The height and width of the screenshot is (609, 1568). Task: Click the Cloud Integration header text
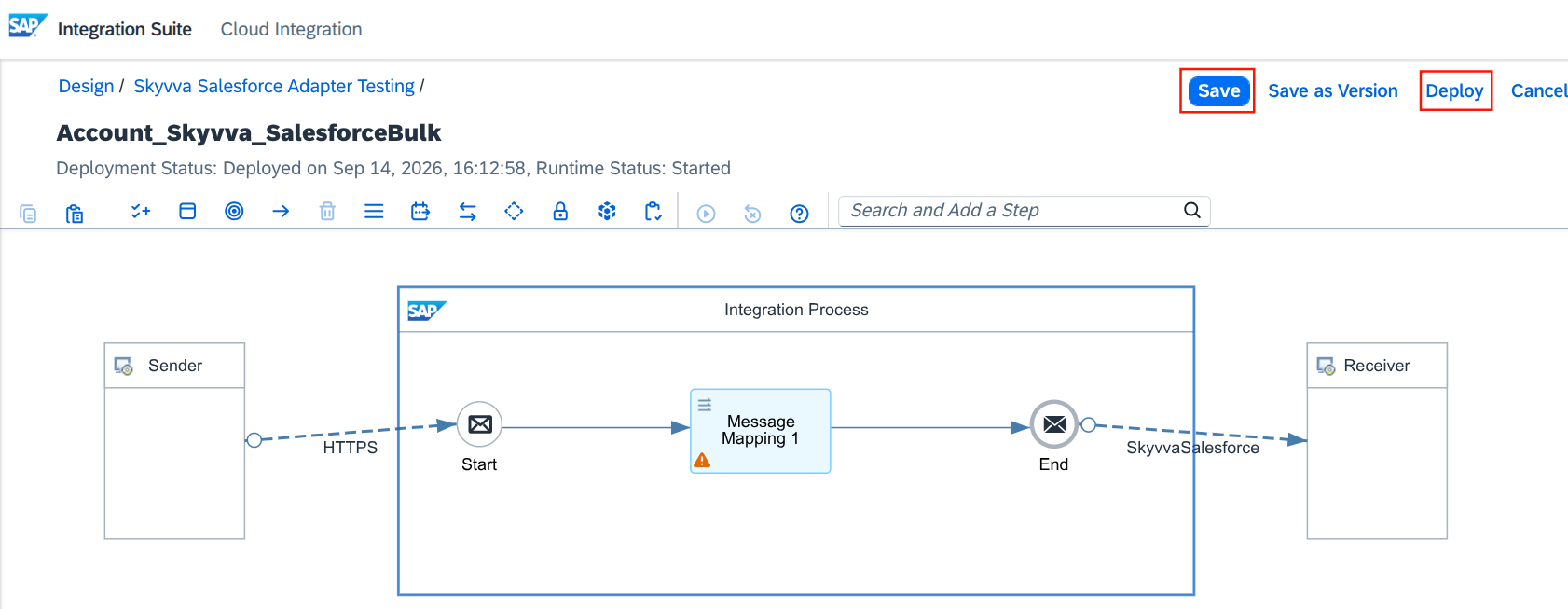[x=291, y=29]
